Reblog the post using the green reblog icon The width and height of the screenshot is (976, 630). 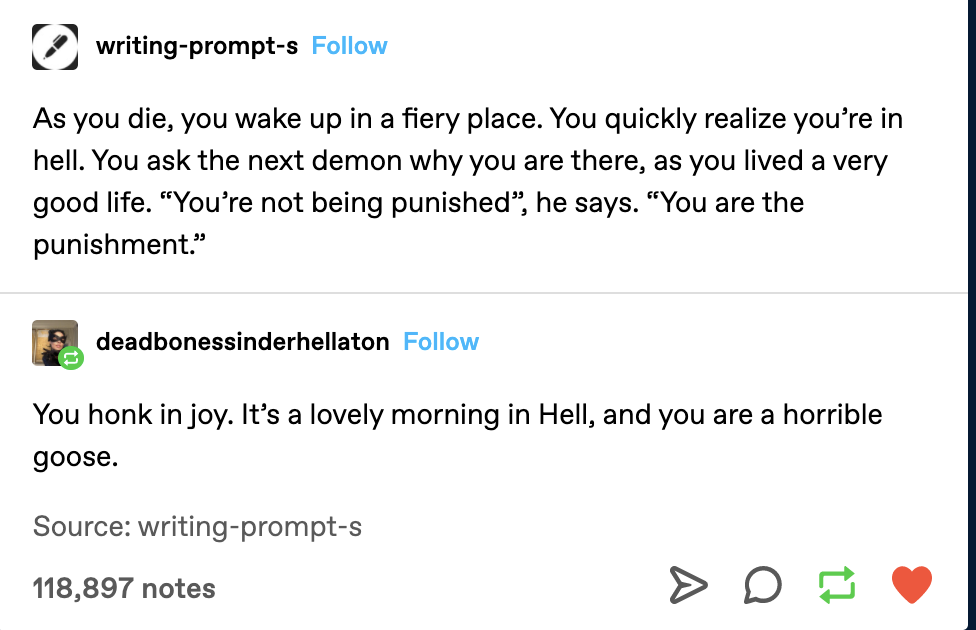coord(837,586)
